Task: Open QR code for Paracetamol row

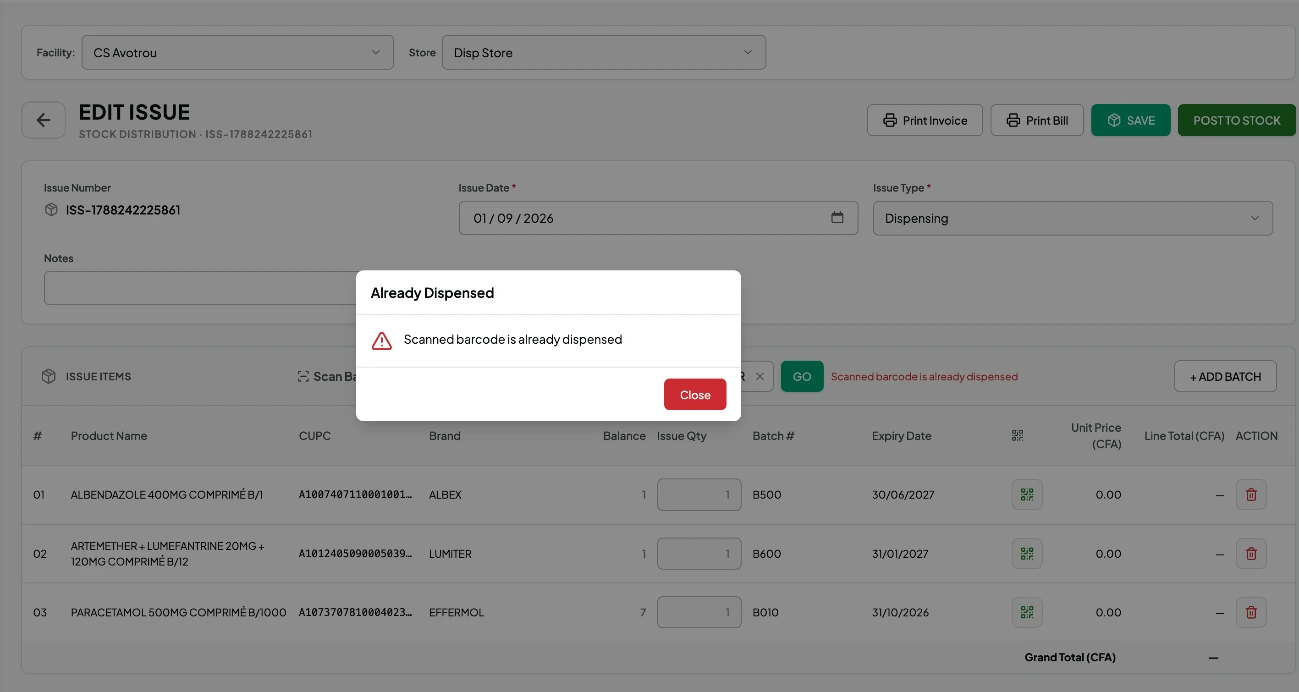Action: tap(1027, 612)
